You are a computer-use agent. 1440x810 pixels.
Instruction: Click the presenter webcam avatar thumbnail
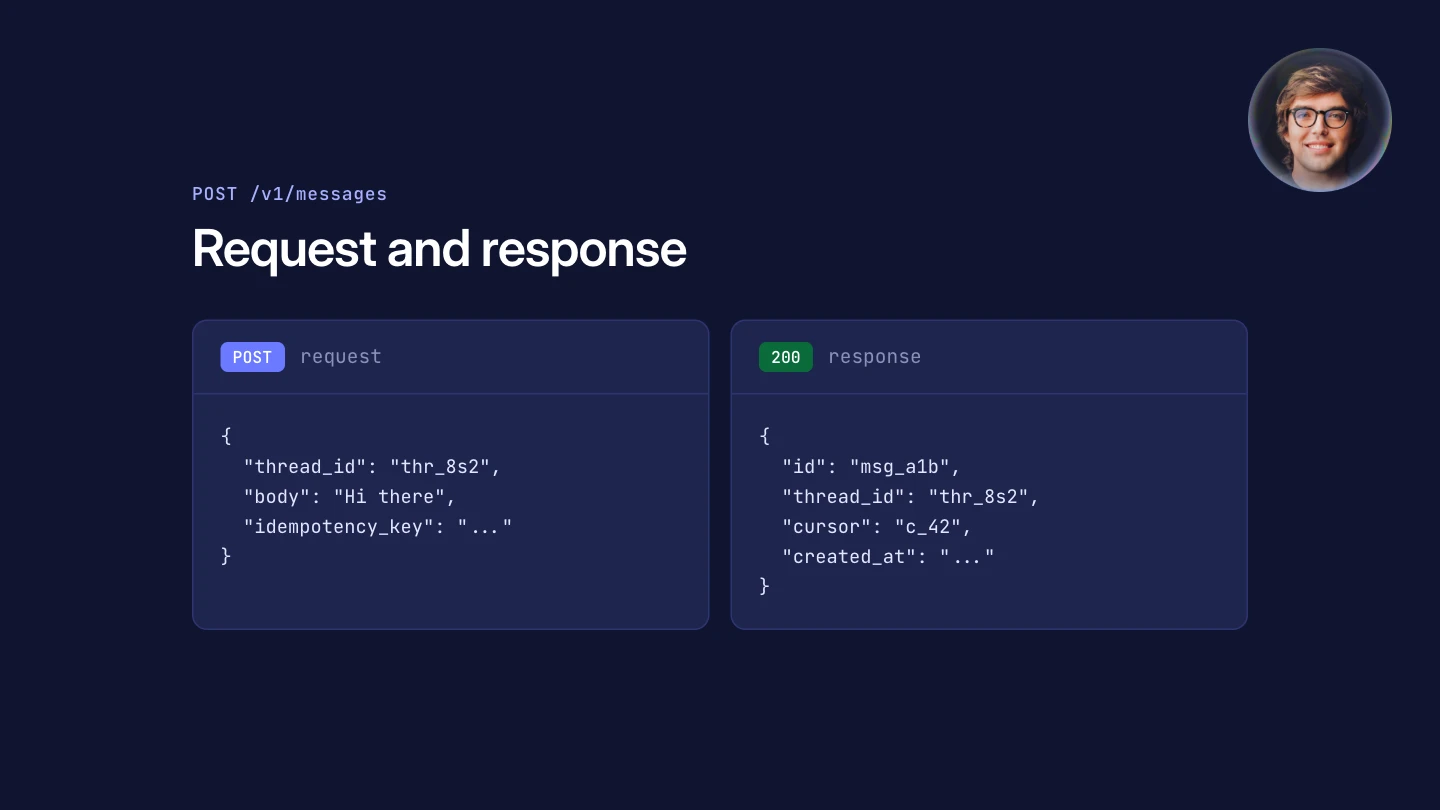click(x=1319, y=120)
